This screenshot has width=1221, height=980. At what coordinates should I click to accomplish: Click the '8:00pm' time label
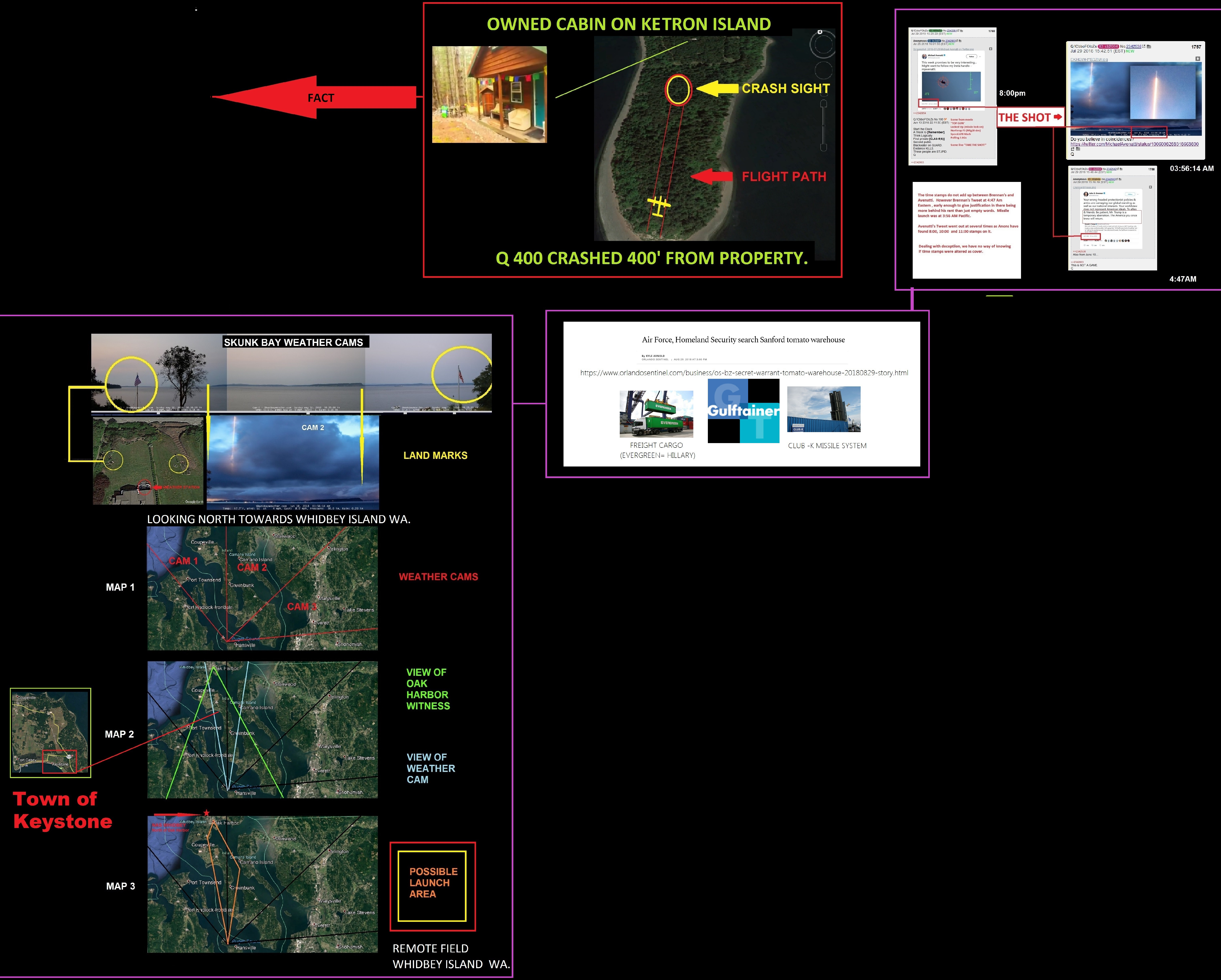click(1012, 93)
